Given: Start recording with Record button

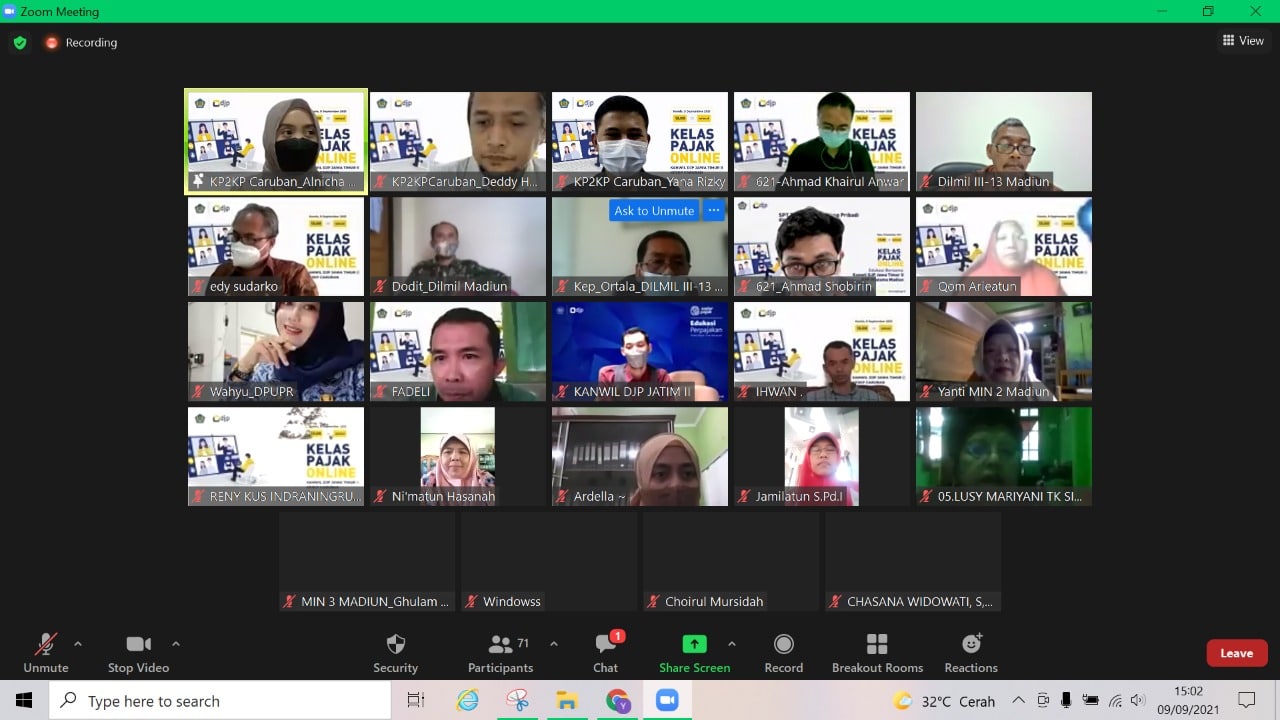Looking at the screenshot, I should tap(783, 653).
